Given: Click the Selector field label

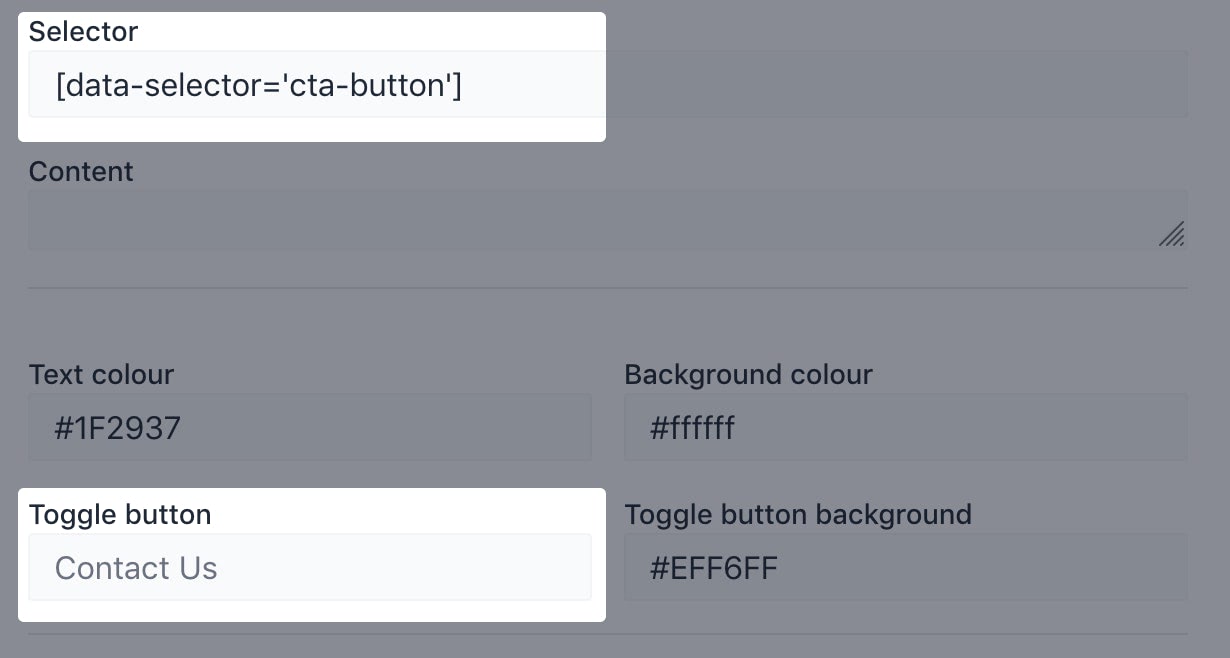Looking at the screenshot, I should point(83,32).
